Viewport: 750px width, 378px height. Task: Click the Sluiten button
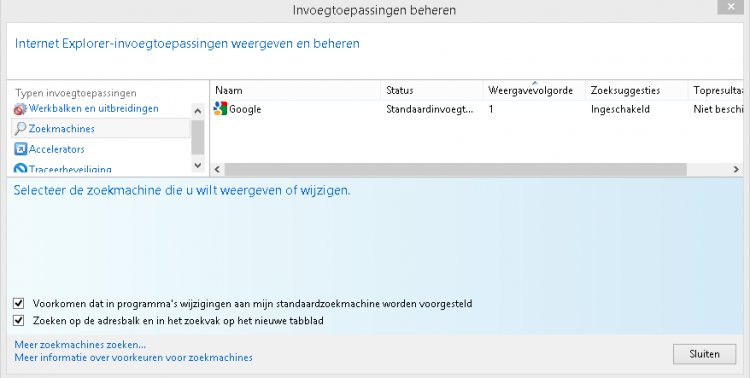click(705, 354)
